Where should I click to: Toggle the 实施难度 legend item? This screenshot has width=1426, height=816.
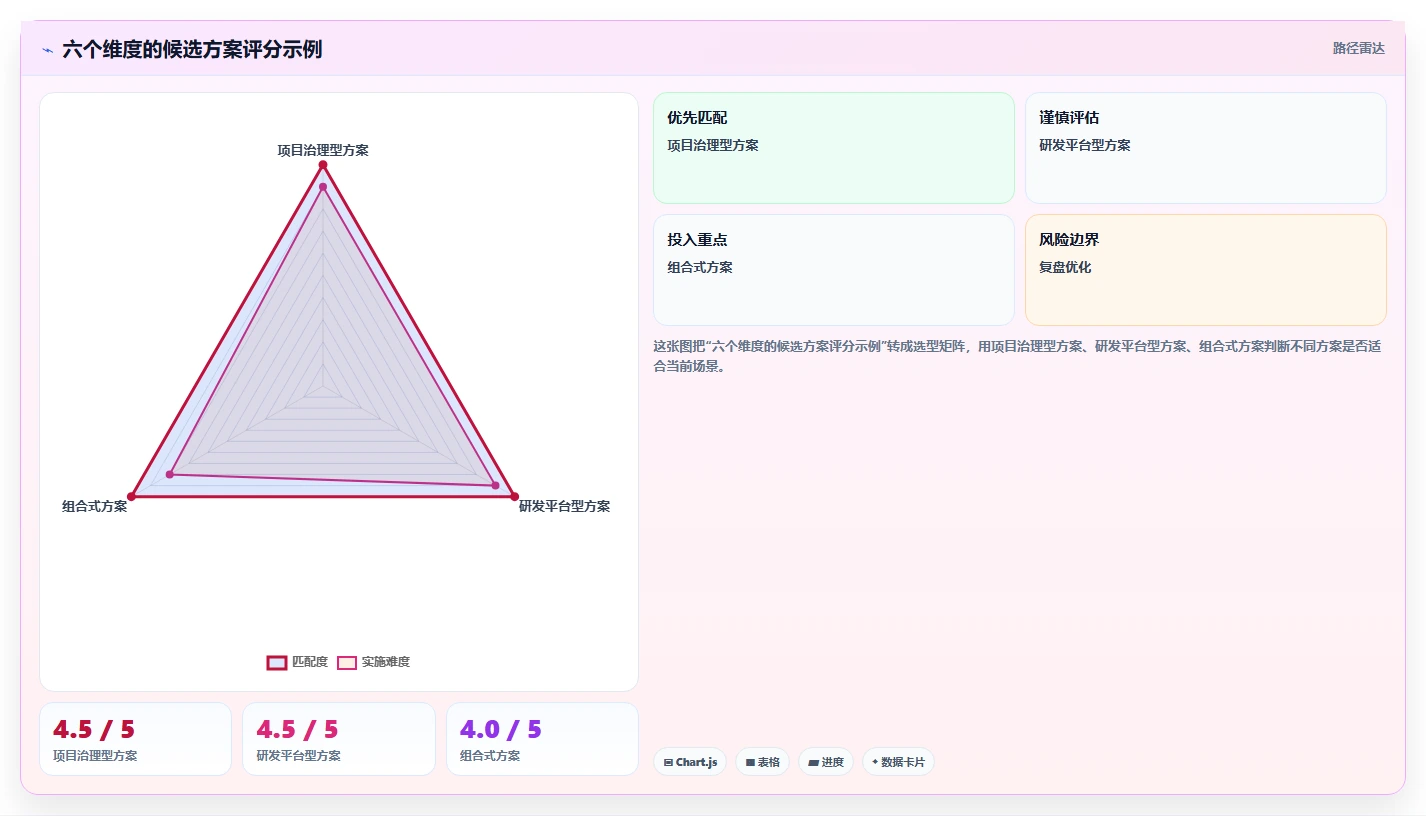click(x=373, y=662)
